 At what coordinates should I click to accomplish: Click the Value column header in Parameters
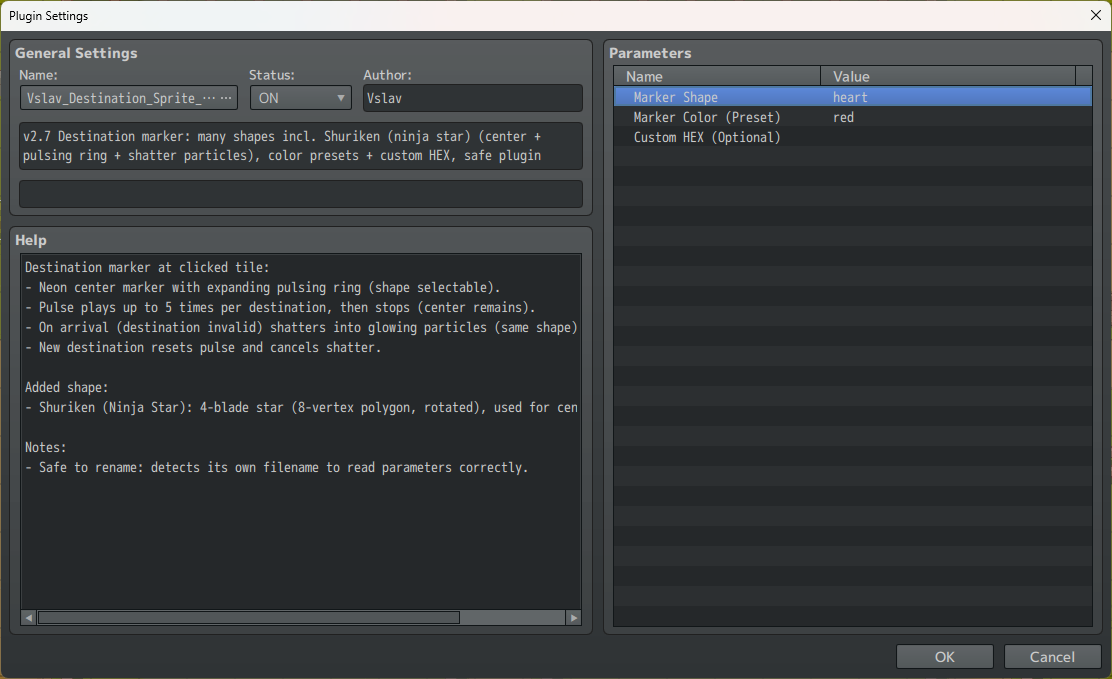[x=948, y=76]
